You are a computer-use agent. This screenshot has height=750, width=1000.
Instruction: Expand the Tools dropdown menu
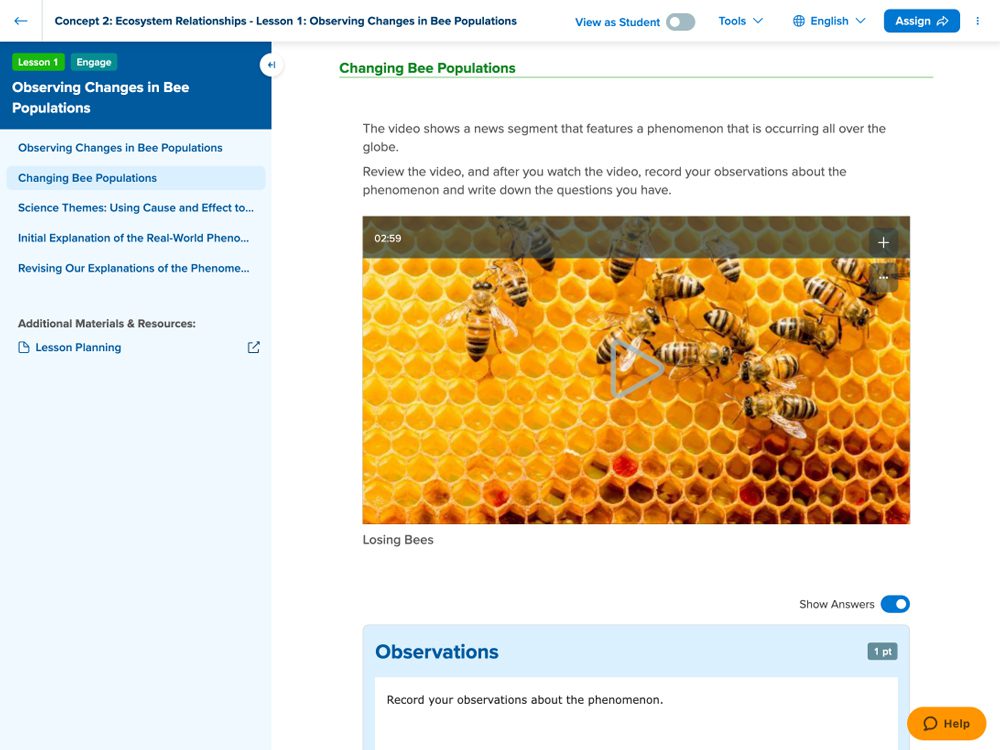click(740, 21)
